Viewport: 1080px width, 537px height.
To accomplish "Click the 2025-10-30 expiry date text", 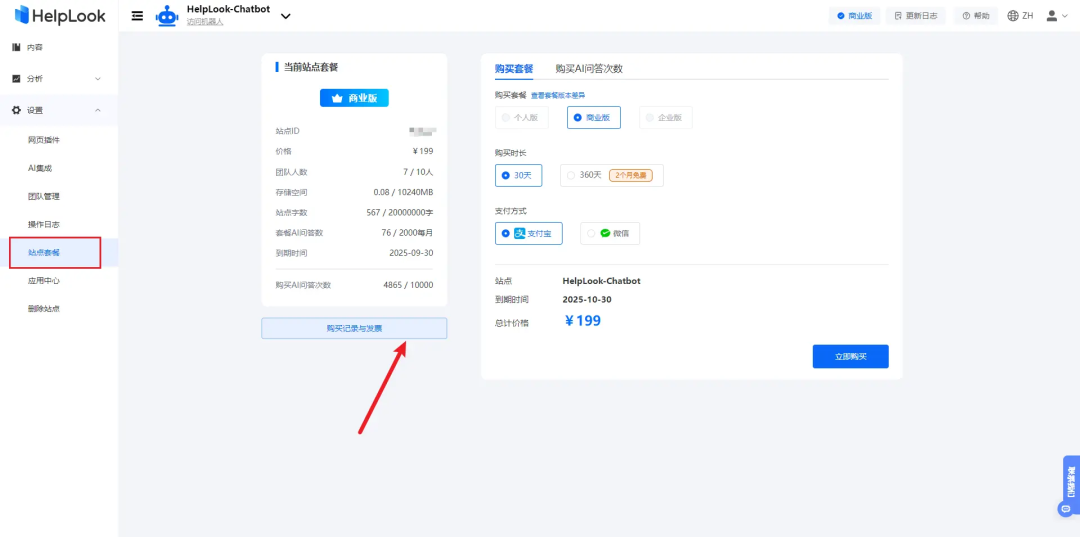I will coord(587,299).
